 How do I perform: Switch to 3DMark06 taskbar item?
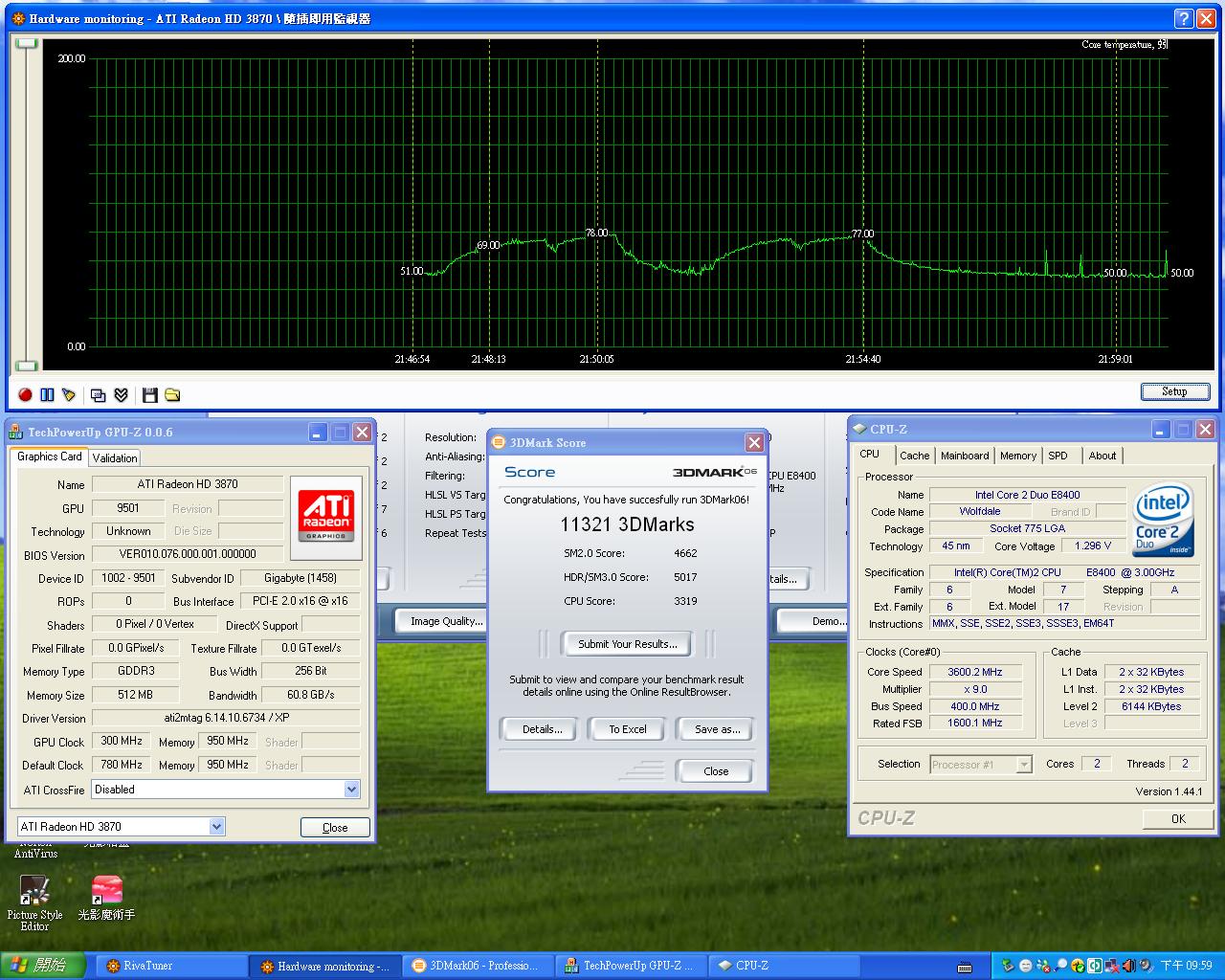(479, 966)
